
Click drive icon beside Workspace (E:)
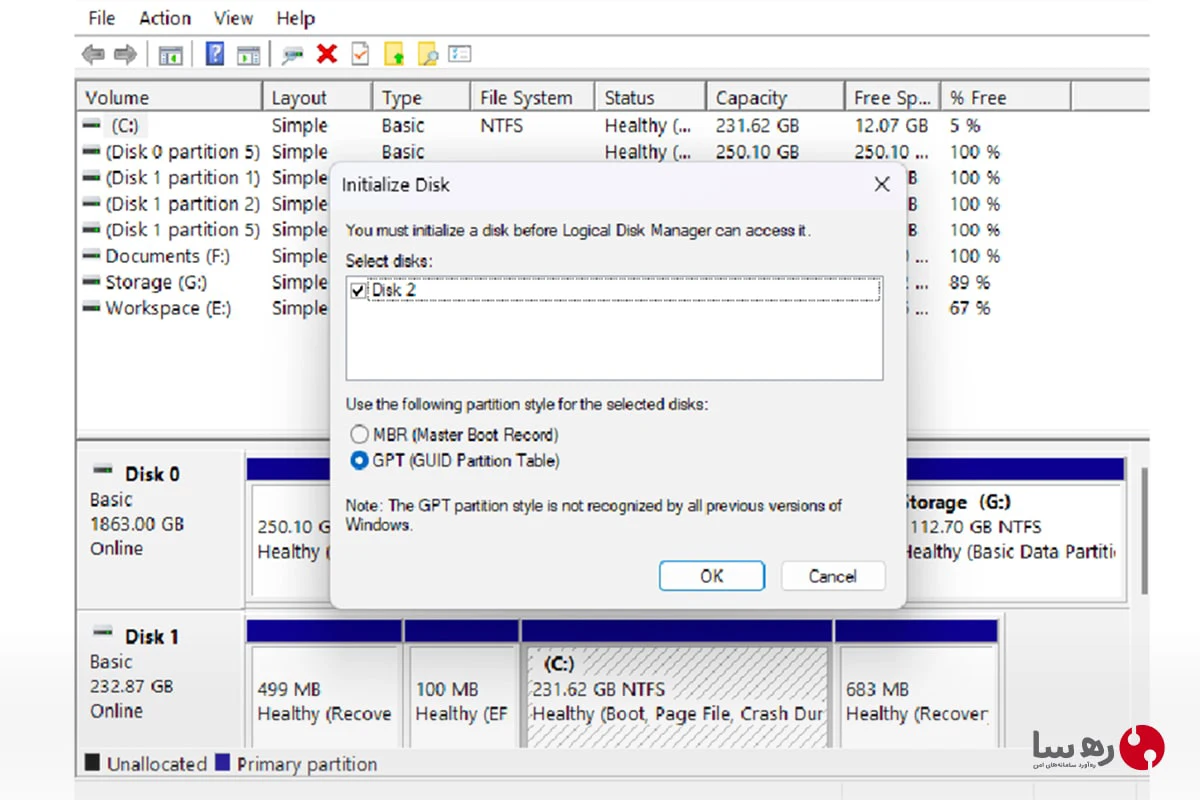click(x=92, y=308)
